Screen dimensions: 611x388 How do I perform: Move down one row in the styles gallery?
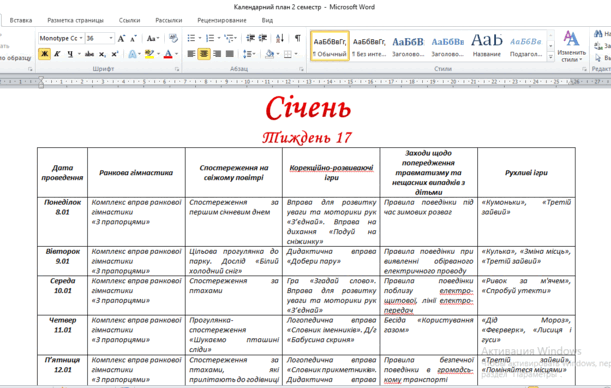point(551,46)
